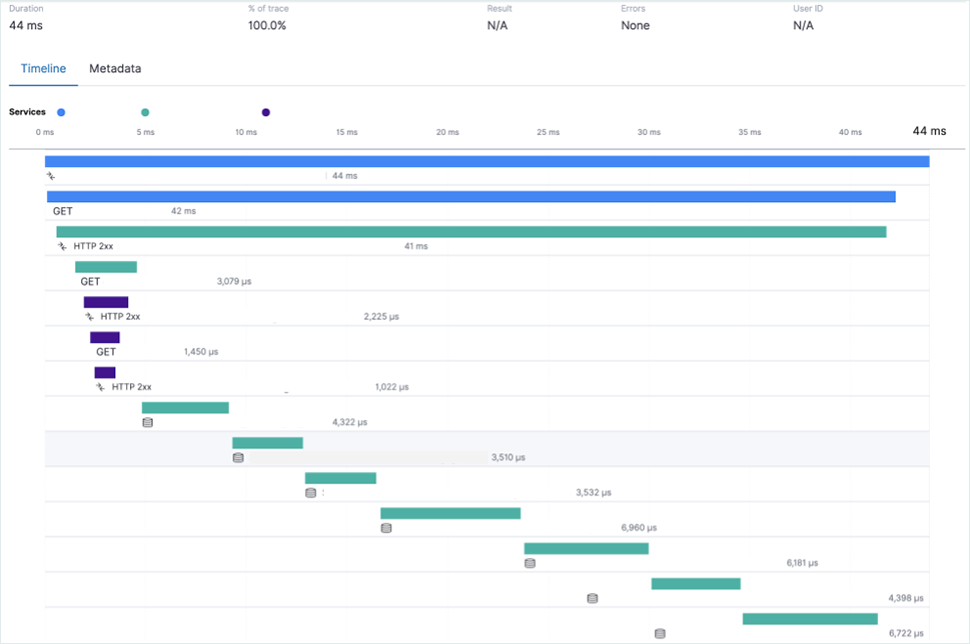Screen dimensions: 970x644
Task: Click transaction icon on the 41 ms HTTP 2xx row
Action: 62,246
